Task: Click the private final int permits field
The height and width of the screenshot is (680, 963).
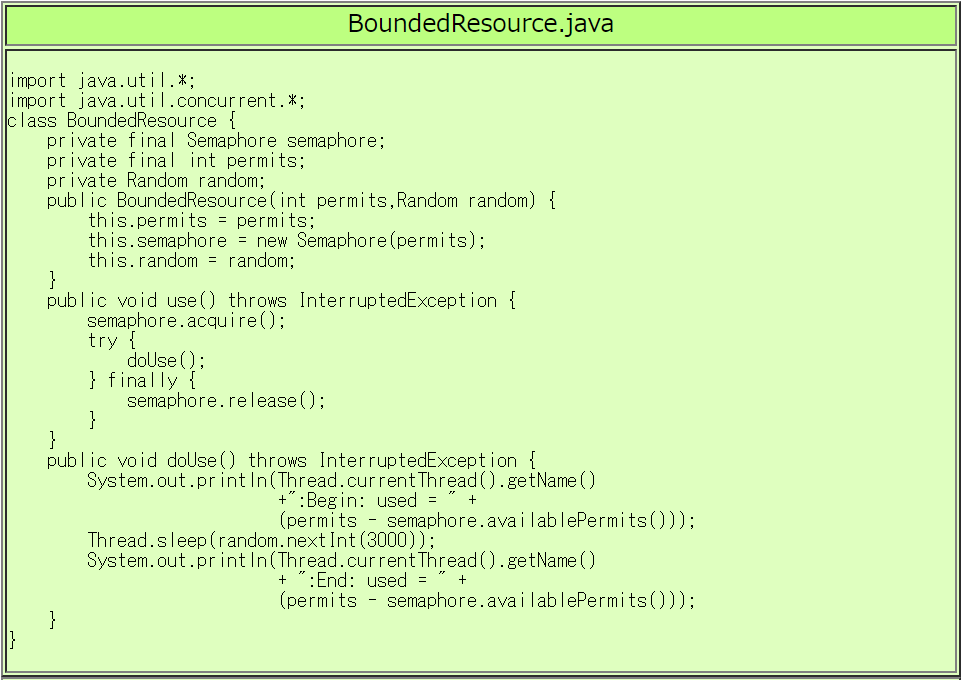Action: (x=176, y=161)
